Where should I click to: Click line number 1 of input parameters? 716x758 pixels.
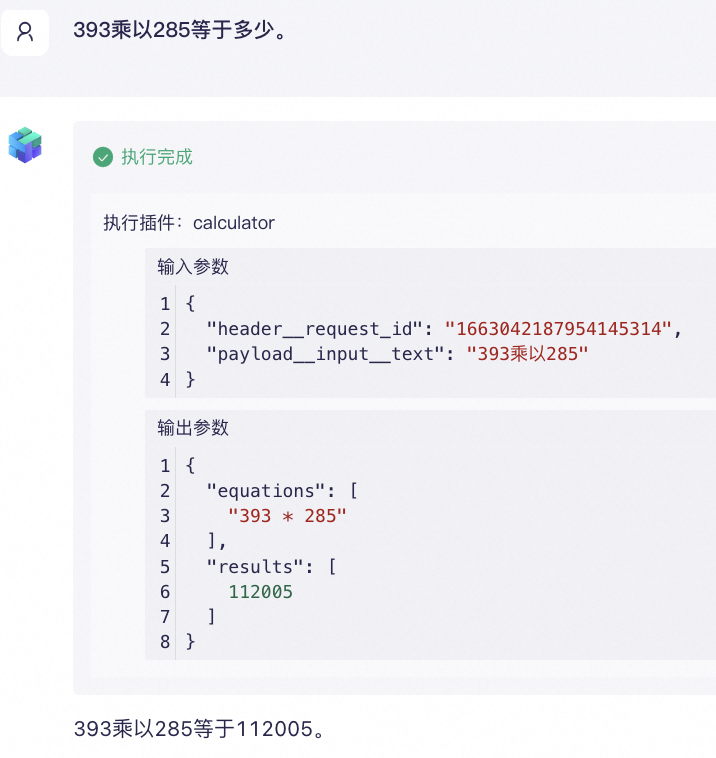[165, 304]
